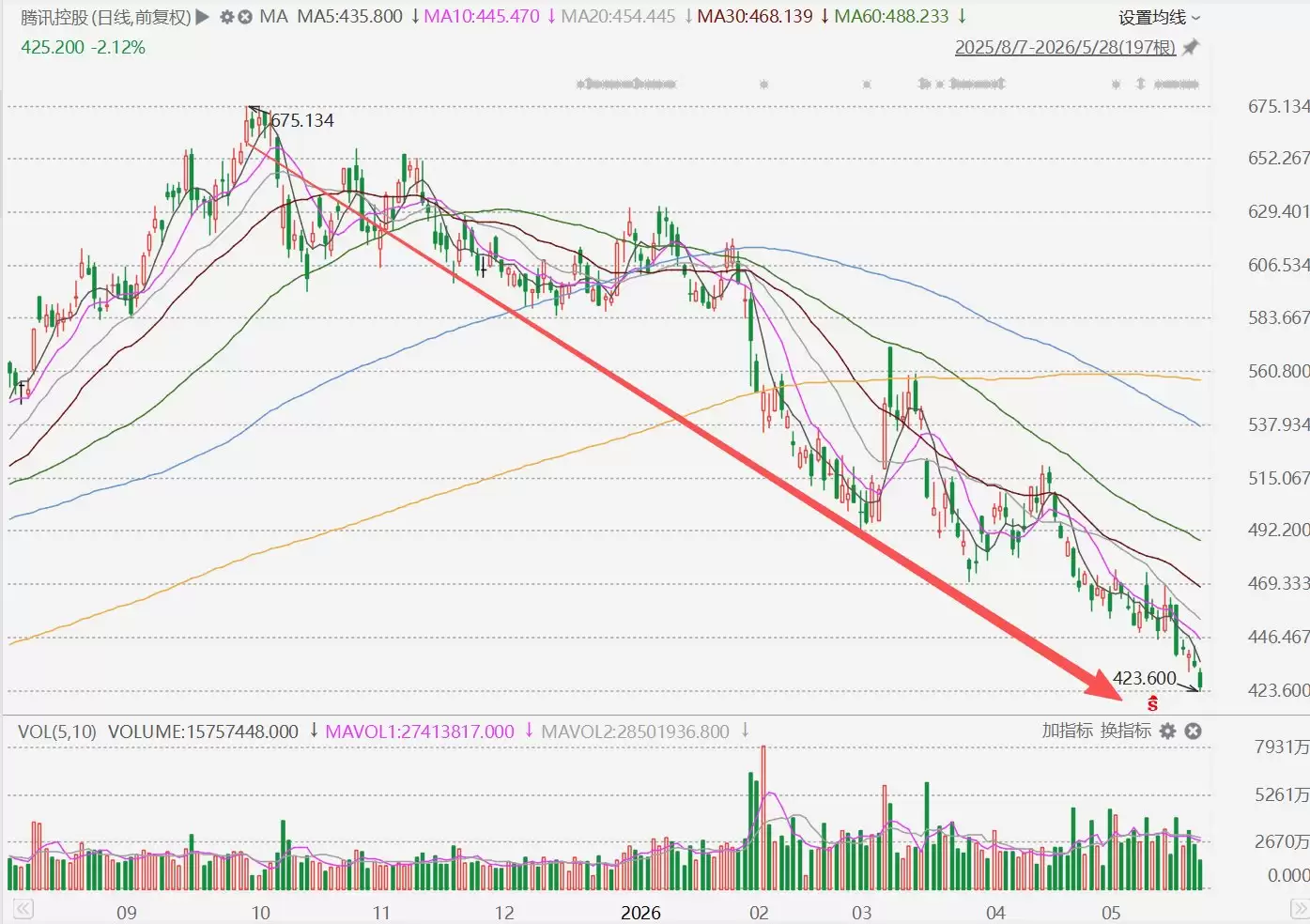Click the 560.800 price axis label
Viewport: 1310px width, 924px height.
(1278, 371)
